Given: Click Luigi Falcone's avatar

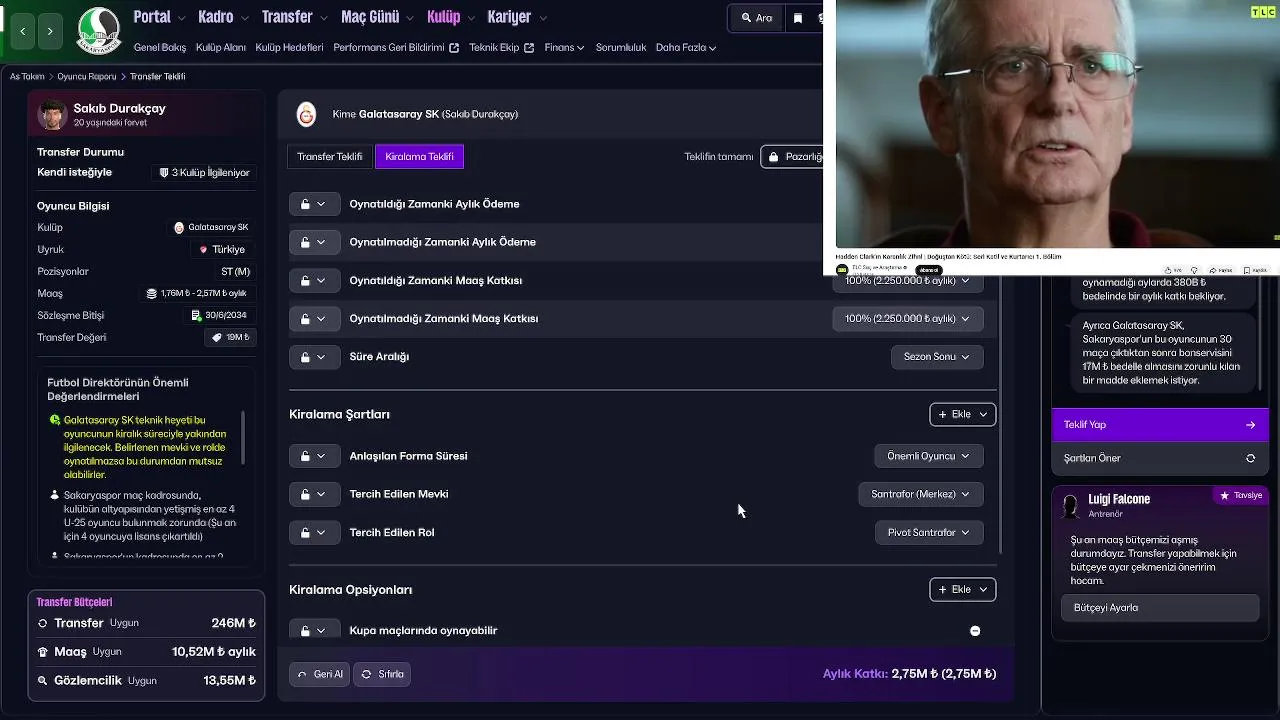Looking at the screenshot, I should click(x=1071, y=507).
